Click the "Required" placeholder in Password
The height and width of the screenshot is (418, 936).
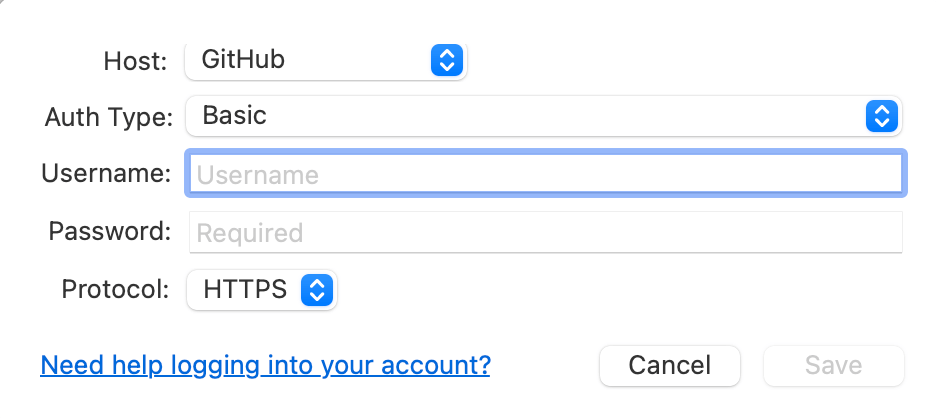[x=249, y=234]
